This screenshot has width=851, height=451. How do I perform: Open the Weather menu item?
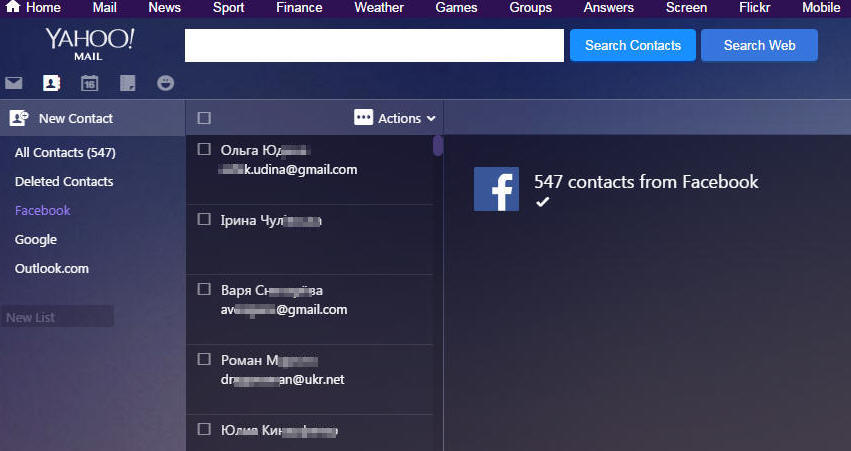pyautogui.click(x=379, y=8)
